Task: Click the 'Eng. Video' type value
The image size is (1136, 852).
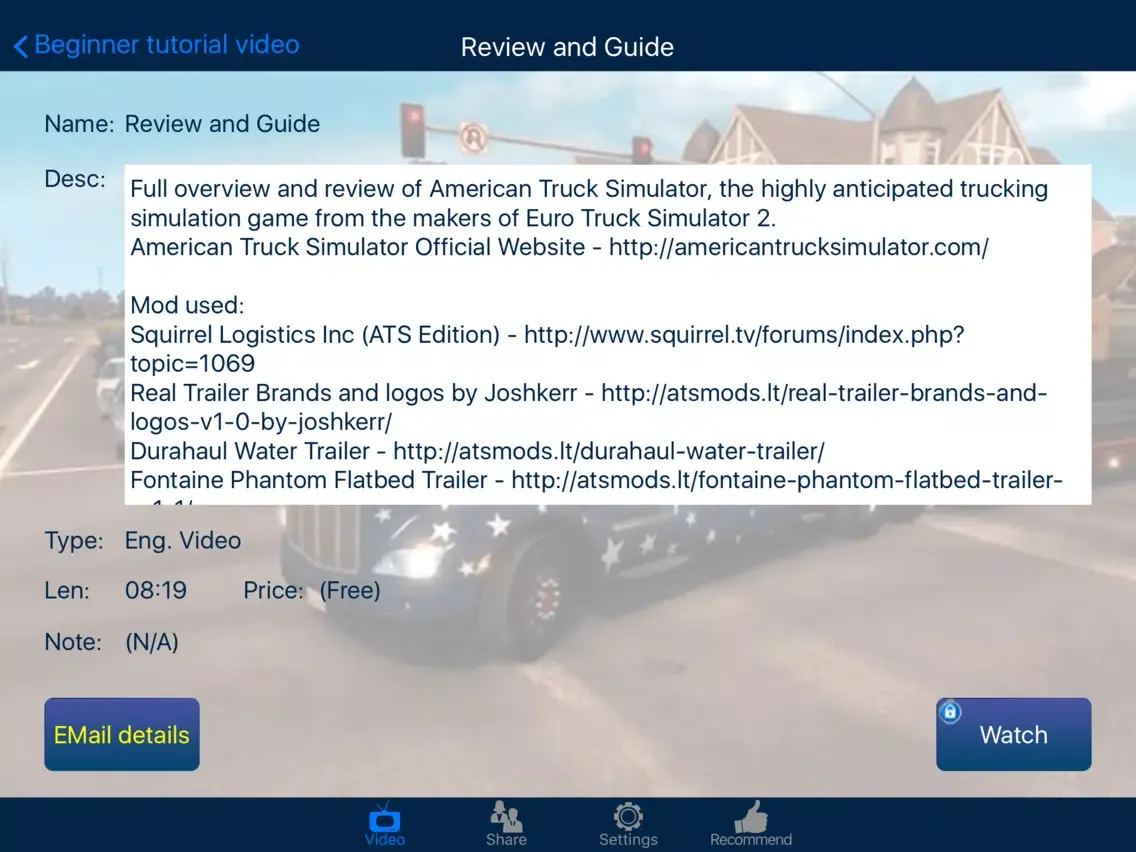Action: click(x=183, y=540)
